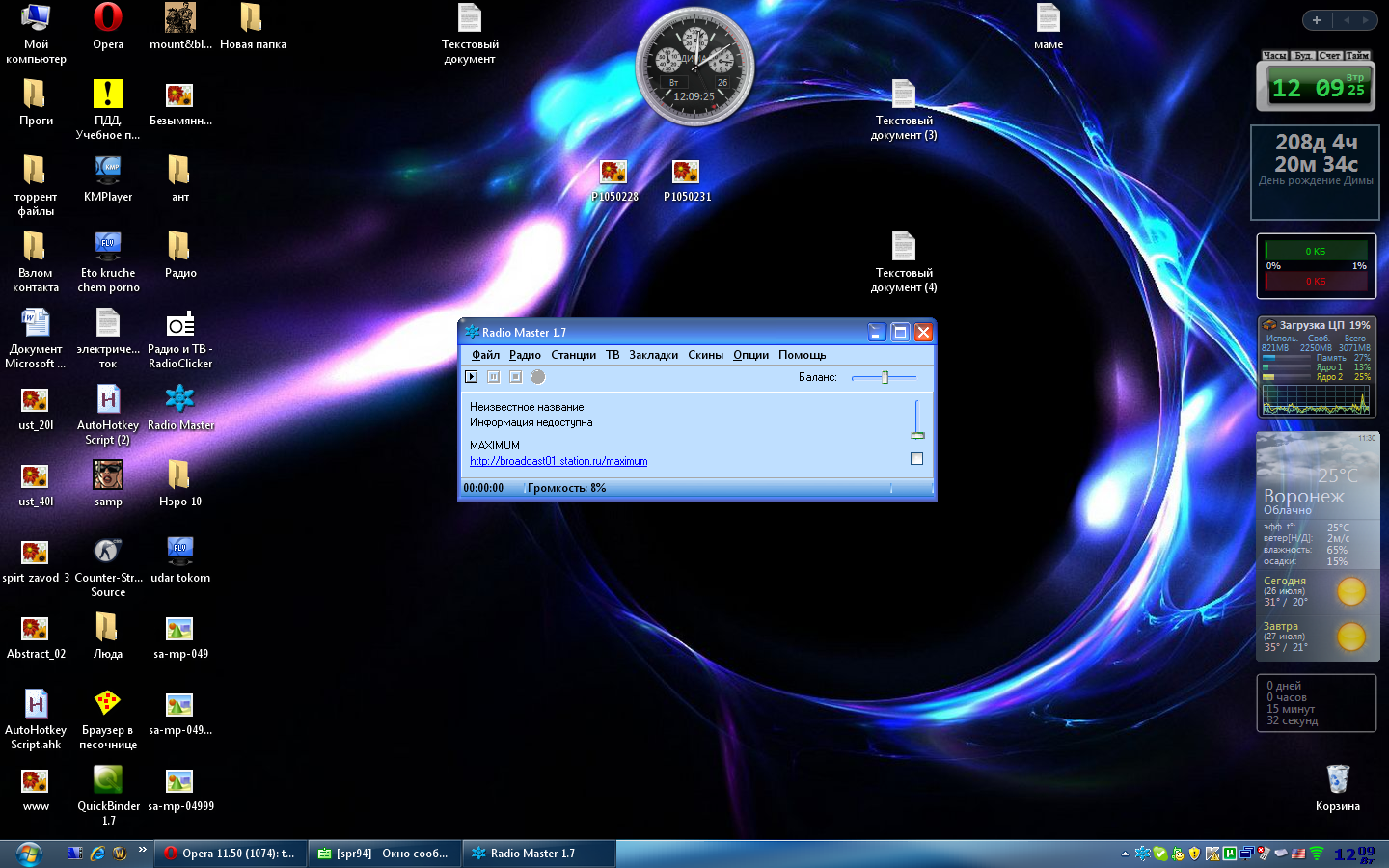Open the Документ Microsoft Word file

pyautogui.click(x=36, y=339)
